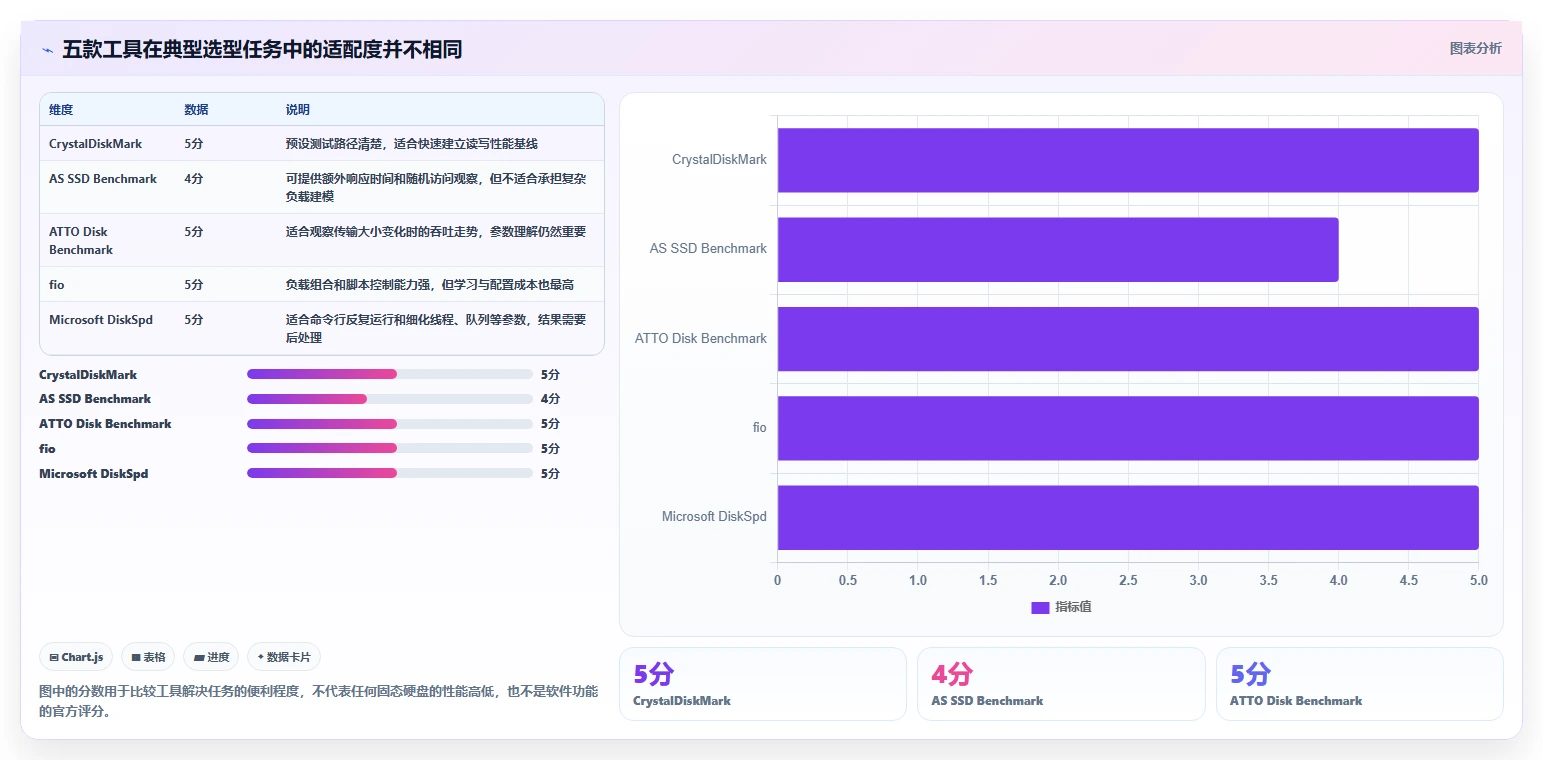Open the ATTO Disk Benchmark 5分 data card

pos(1359,684)
